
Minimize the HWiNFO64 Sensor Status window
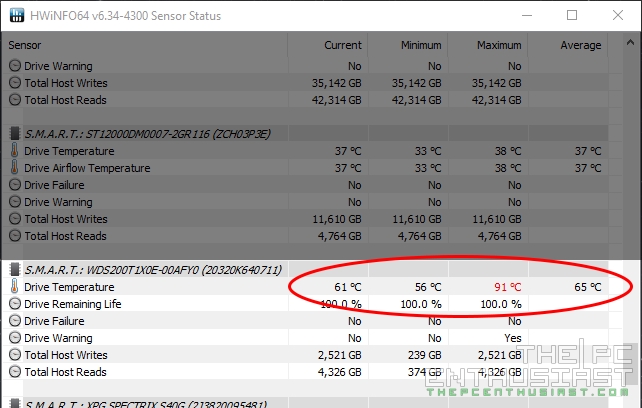527,16
